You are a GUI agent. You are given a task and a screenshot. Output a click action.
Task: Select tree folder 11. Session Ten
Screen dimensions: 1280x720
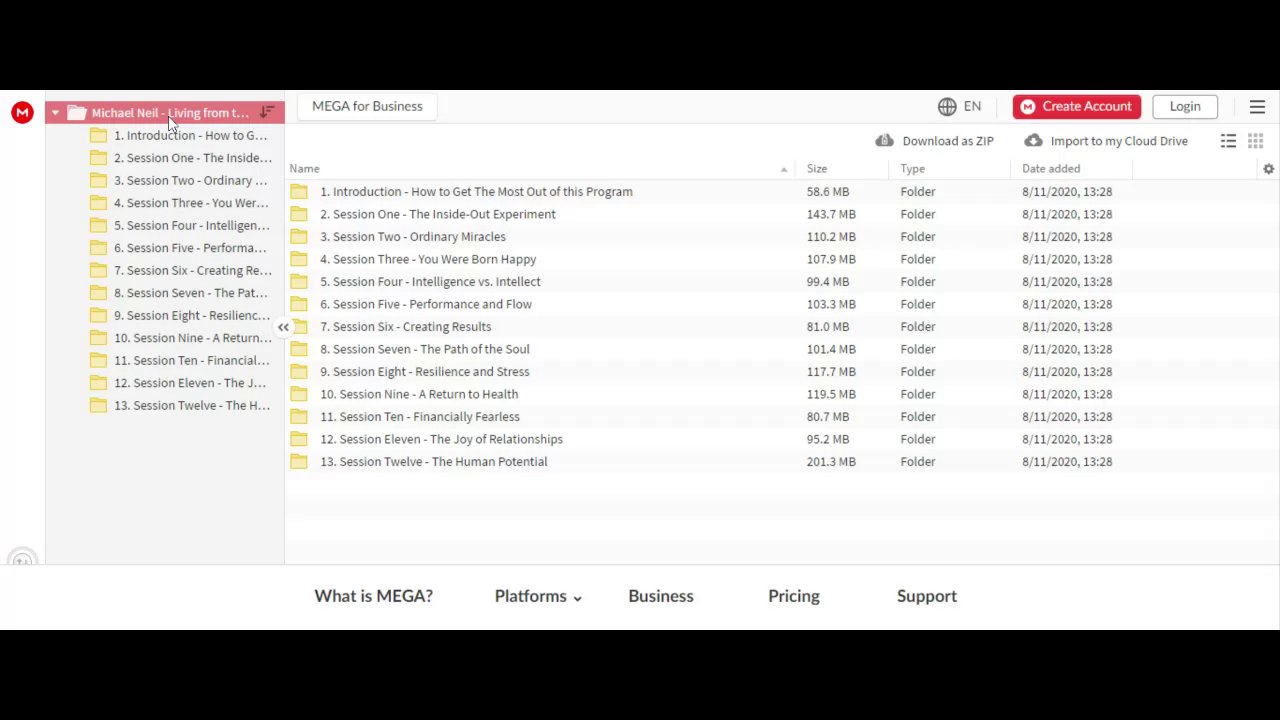point(179,360)
